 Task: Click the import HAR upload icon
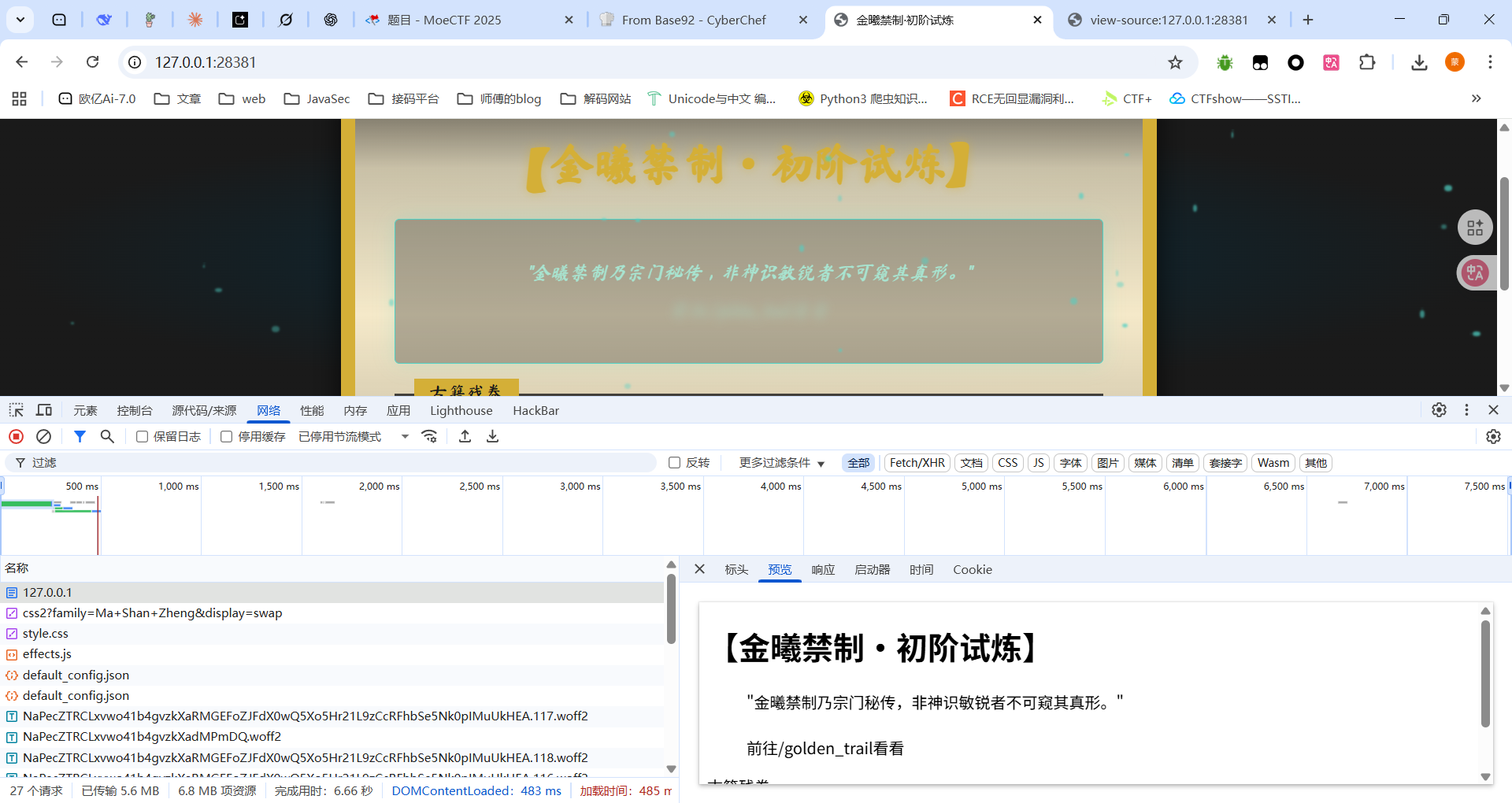[465, 436]
